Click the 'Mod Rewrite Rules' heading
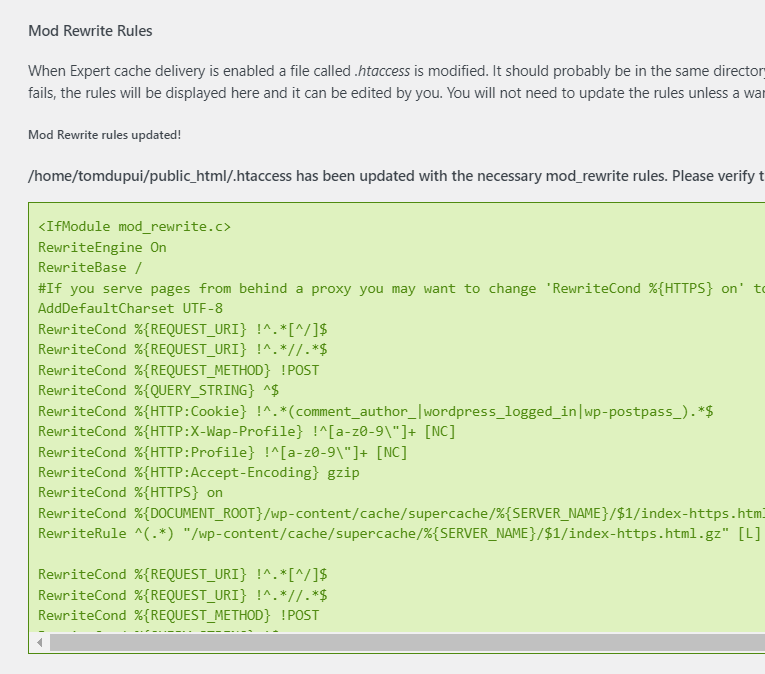The image size is (765, 674). 90,31
